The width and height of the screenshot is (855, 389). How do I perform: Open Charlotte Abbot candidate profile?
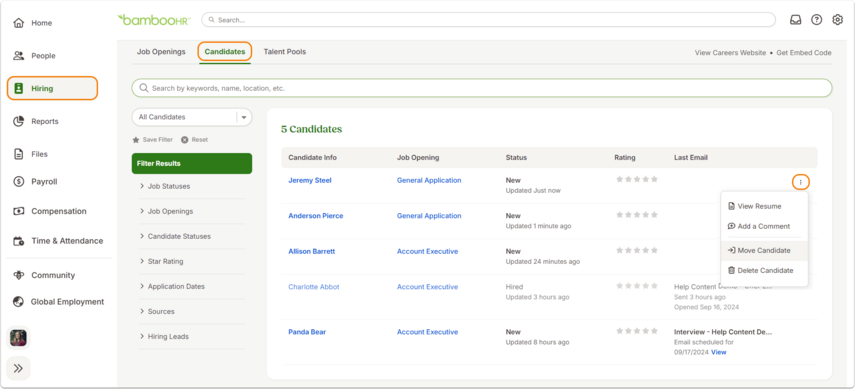pyautogui.click(x=314, y=287)
